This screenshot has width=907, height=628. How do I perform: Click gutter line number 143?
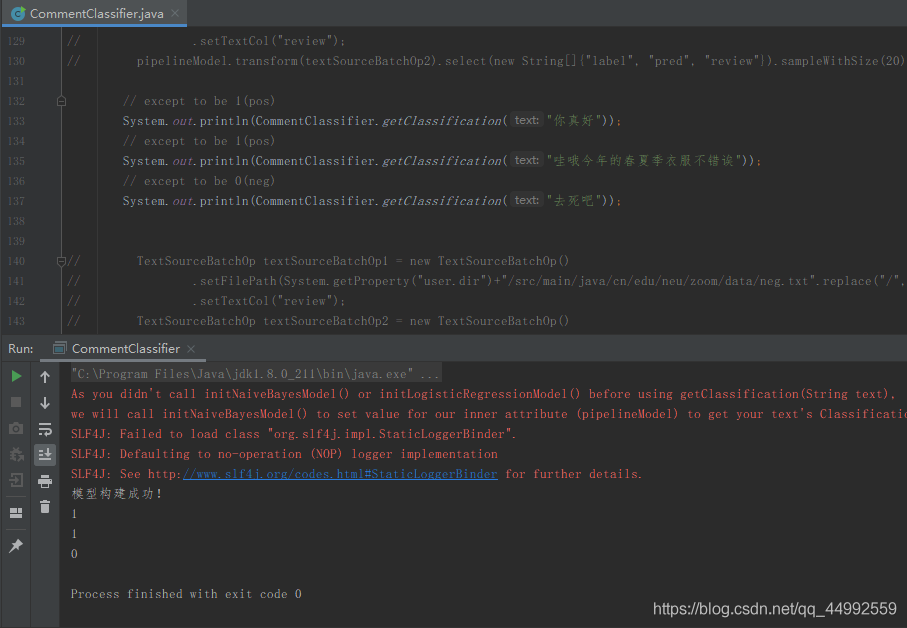click(x=16, y=321)
